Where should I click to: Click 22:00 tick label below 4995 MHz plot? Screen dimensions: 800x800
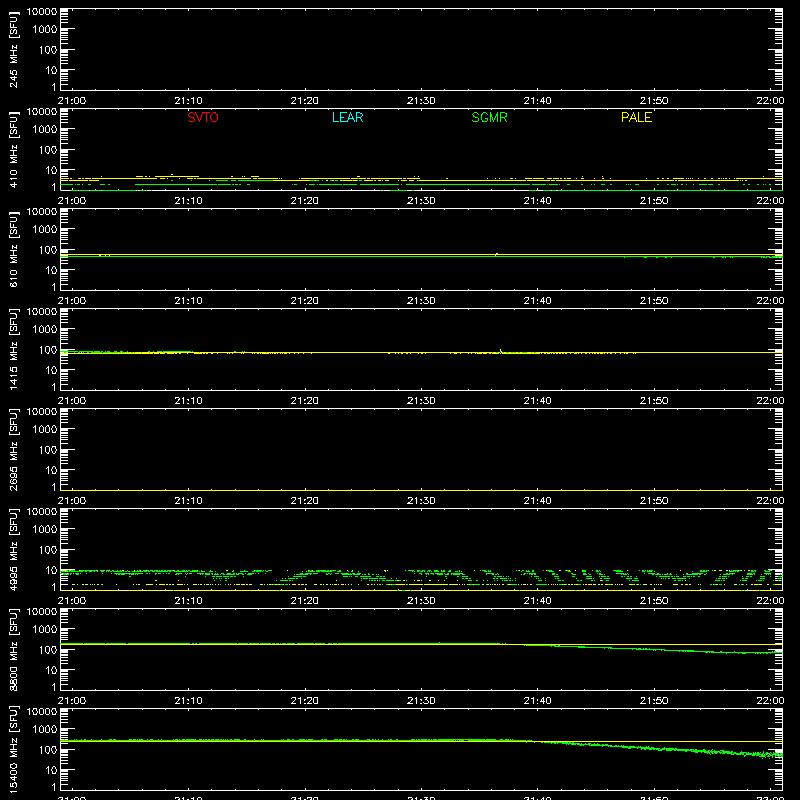pyautogui.click(x=770, y=601)
